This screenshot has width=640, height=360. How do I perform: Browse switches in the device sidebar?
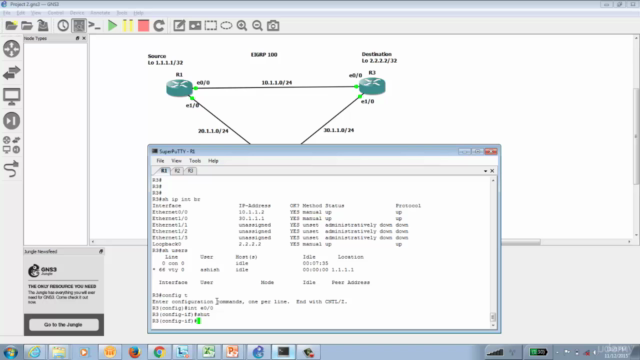[11, 73]
